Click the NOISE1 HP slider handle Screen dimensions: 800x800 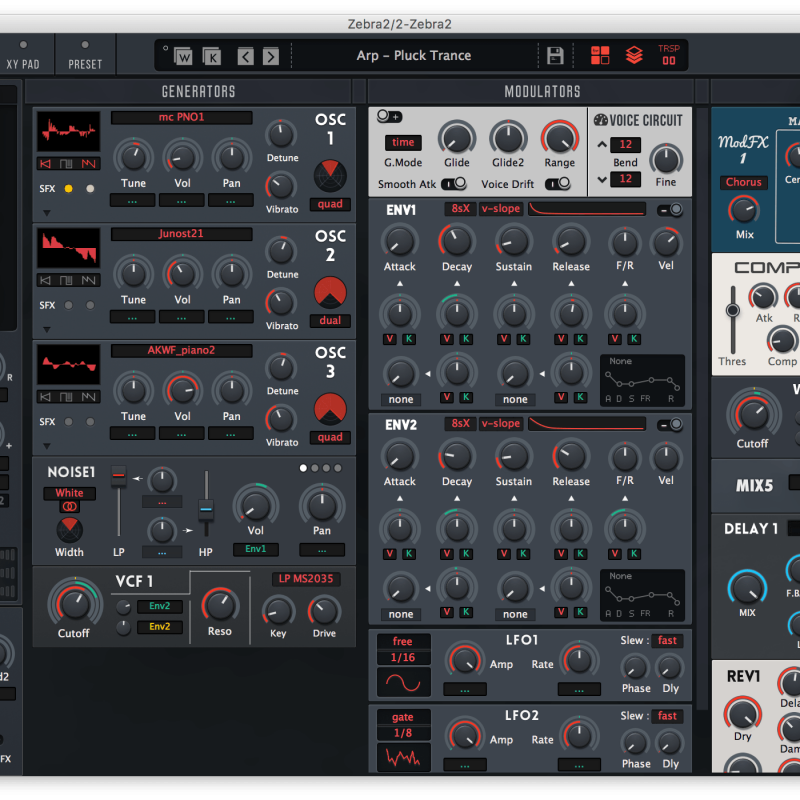pos(206,511)
